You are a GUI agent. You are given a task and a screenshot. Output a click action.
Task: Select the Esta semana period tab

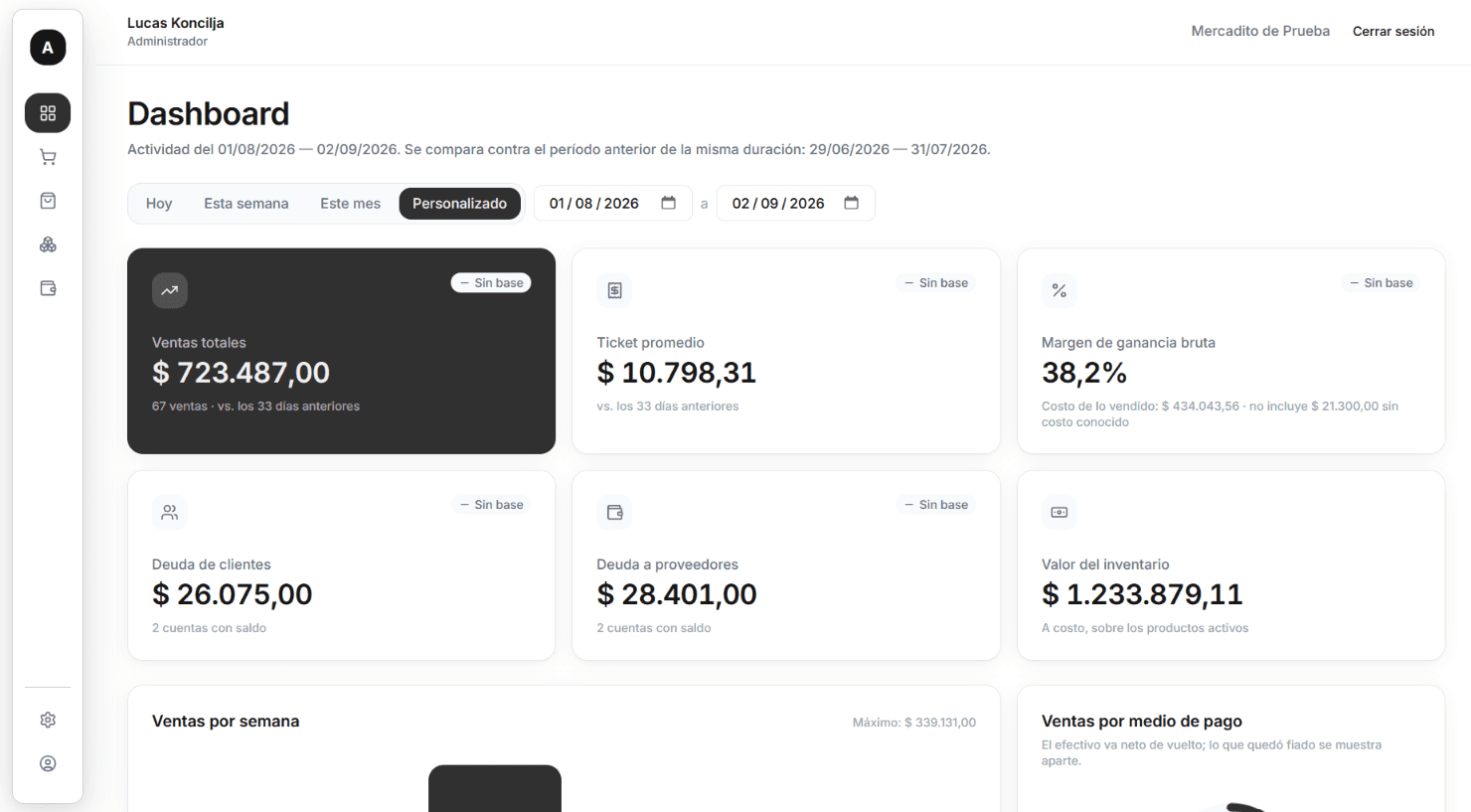tap(246, 204)
